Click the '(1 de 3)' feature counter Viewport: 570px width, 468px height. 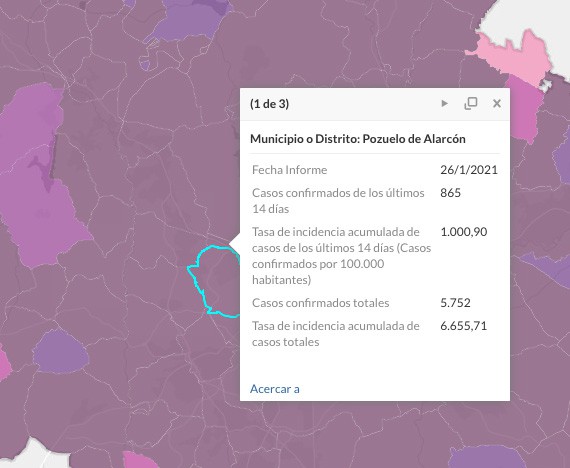tap(269, 104)
